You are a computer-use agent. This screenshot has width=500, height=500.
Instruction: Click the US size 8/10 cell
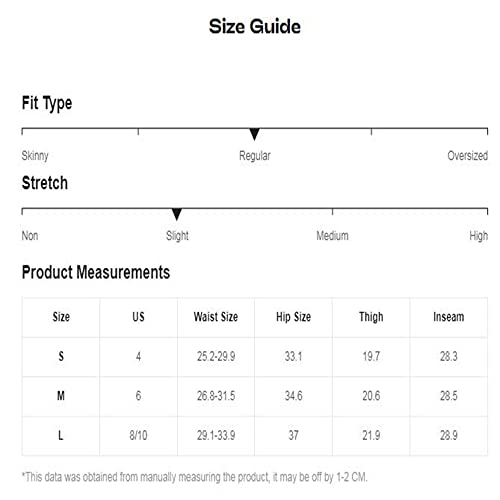coord(138,435)
